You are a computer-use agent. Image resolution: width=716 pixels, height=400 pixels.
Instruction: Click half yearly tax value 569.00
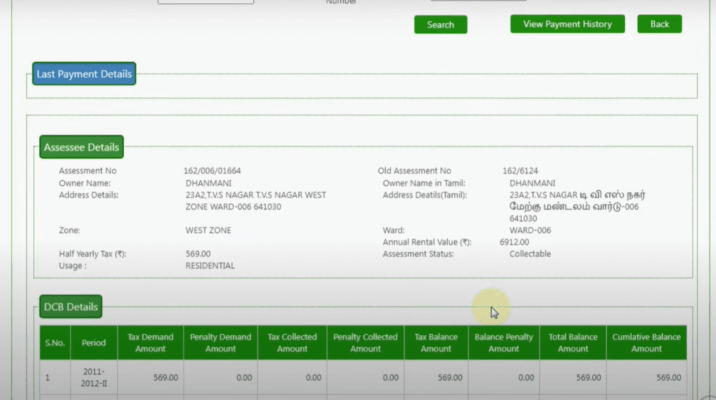198,254
